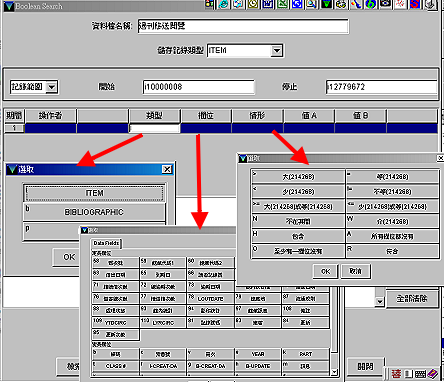
Task: Choose field number 95 button
Action: coord(115,334)
